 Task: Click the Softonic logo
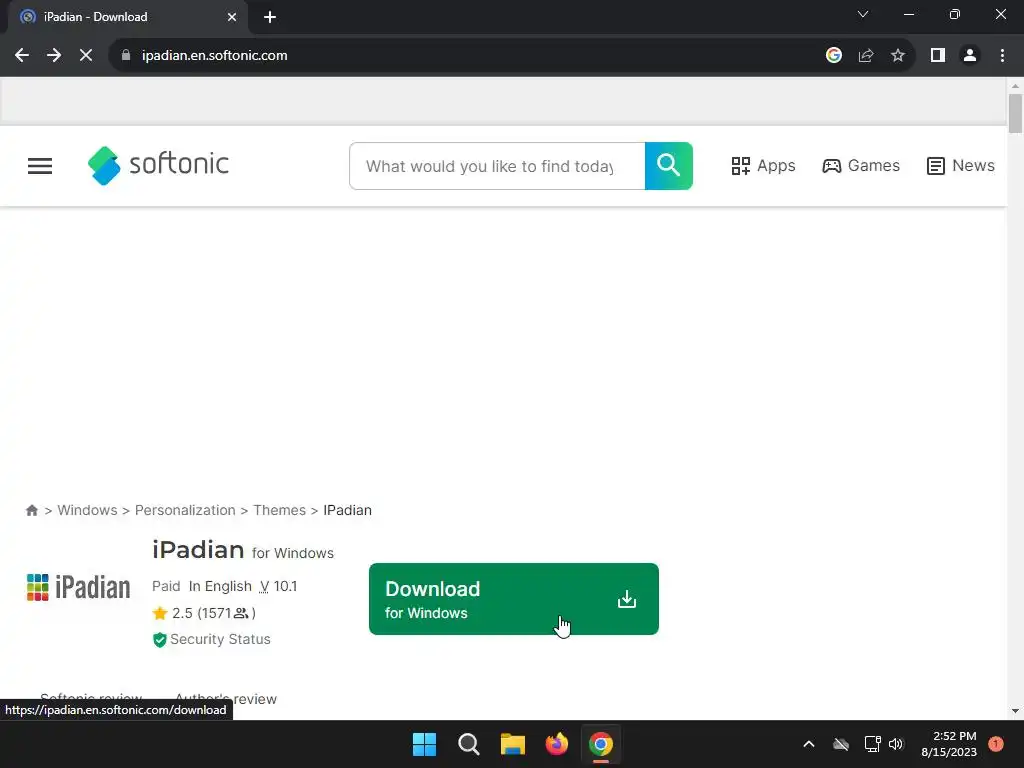[158, 165]
